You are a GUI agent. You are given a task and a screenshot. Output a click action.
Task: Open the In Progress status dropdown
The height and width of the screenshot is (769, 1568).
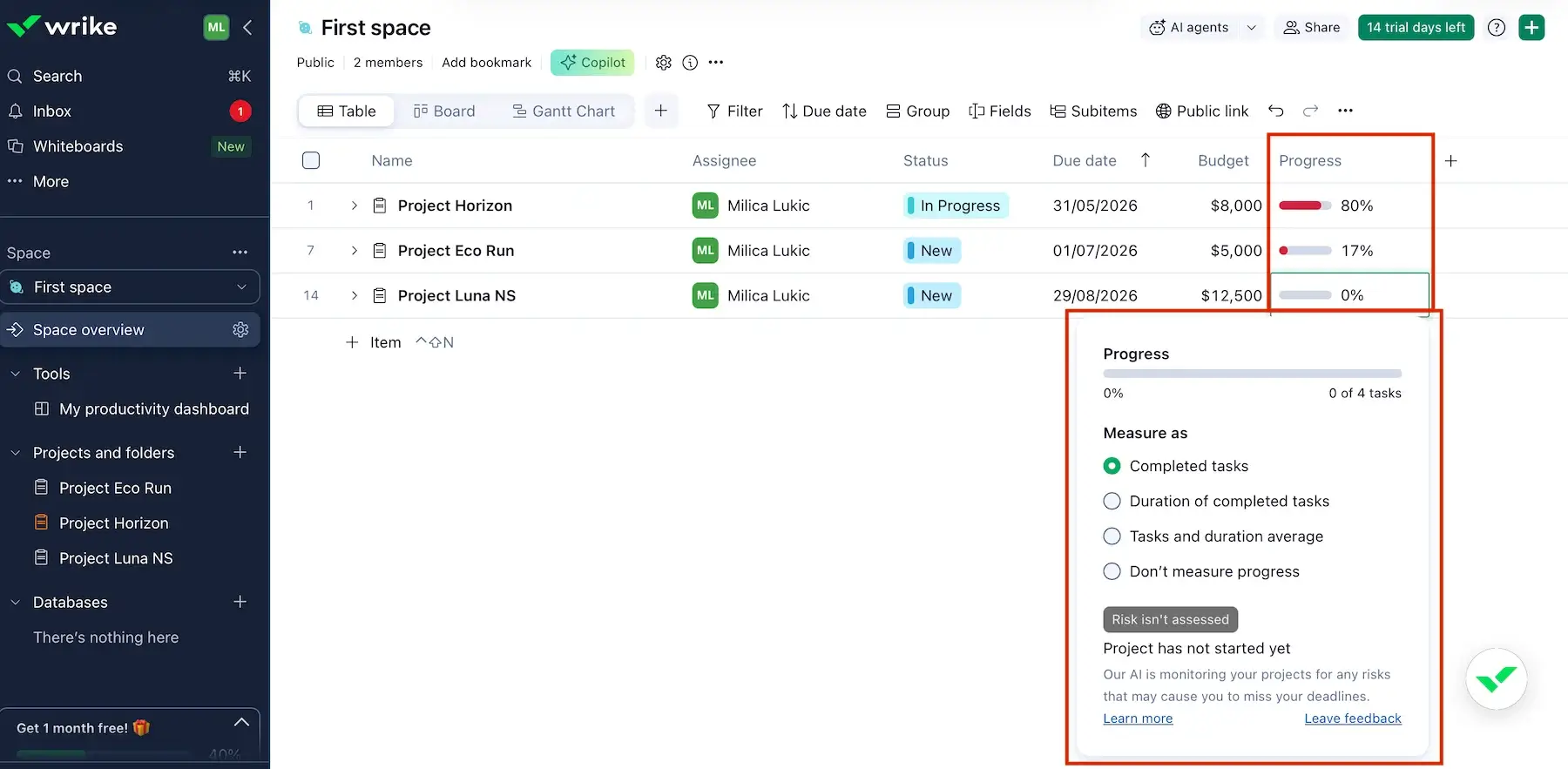tap(956, 206)
